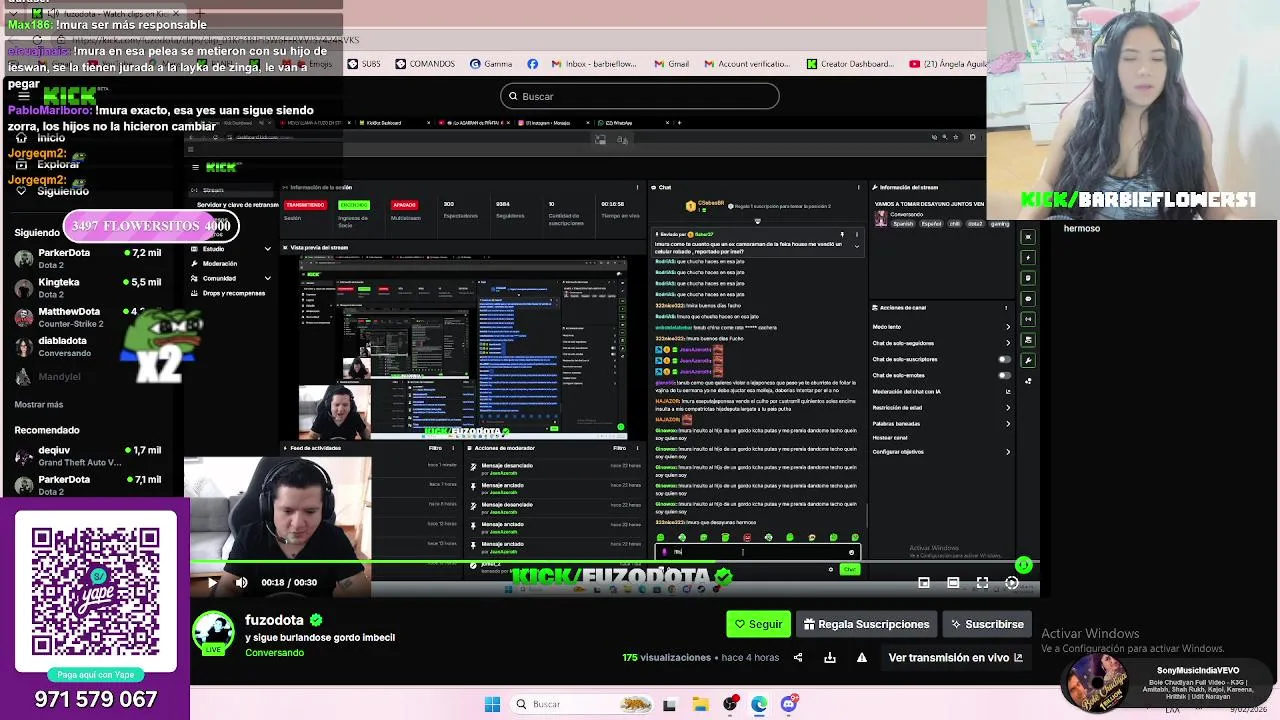1280x720 pixels.
Task: Open Account verification bookmark
Action: pos(747,64)
